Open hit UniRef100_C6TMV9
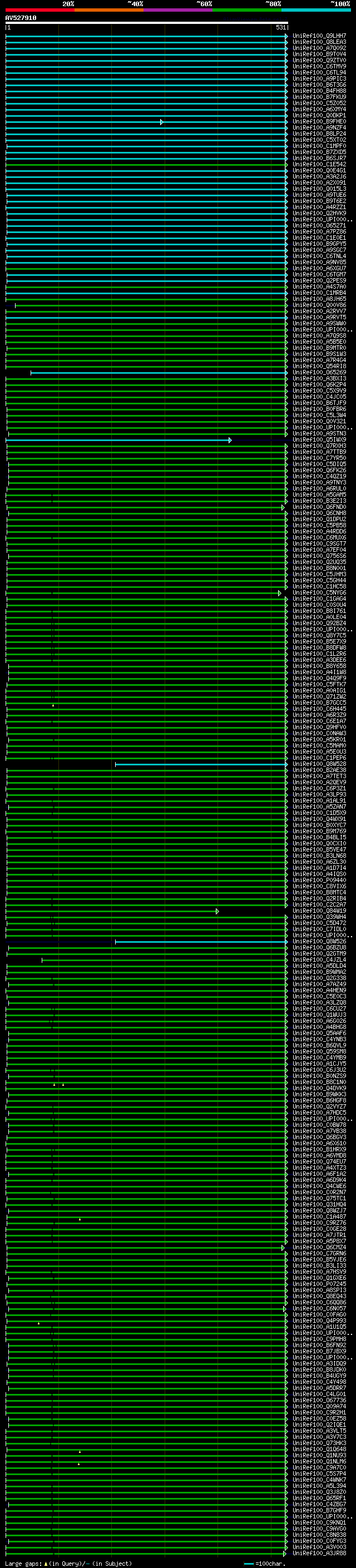356x1568 pixels. pyautogui.click(x=319, y=66)
